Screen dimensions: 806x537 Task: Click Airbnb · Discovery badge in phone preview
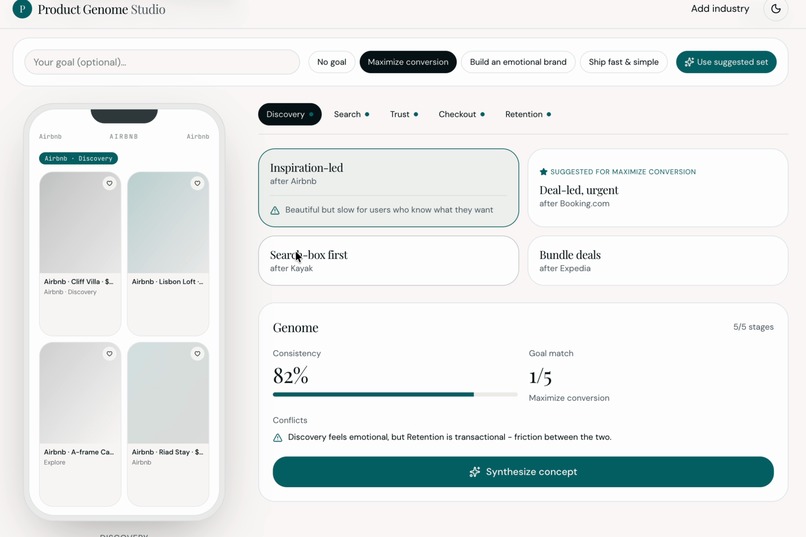click(78, 158)
